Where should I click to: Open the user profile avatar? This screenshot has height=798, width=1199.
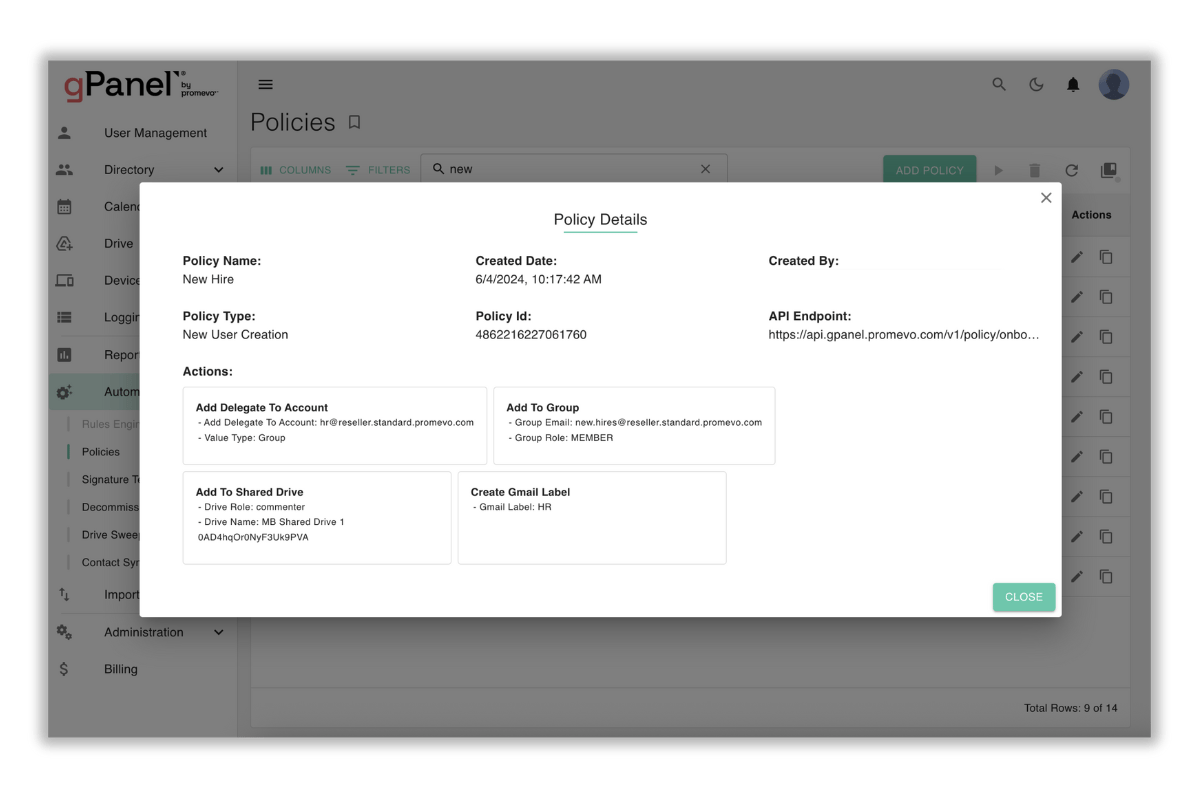pyautogui.click(x=1113, y=84)
